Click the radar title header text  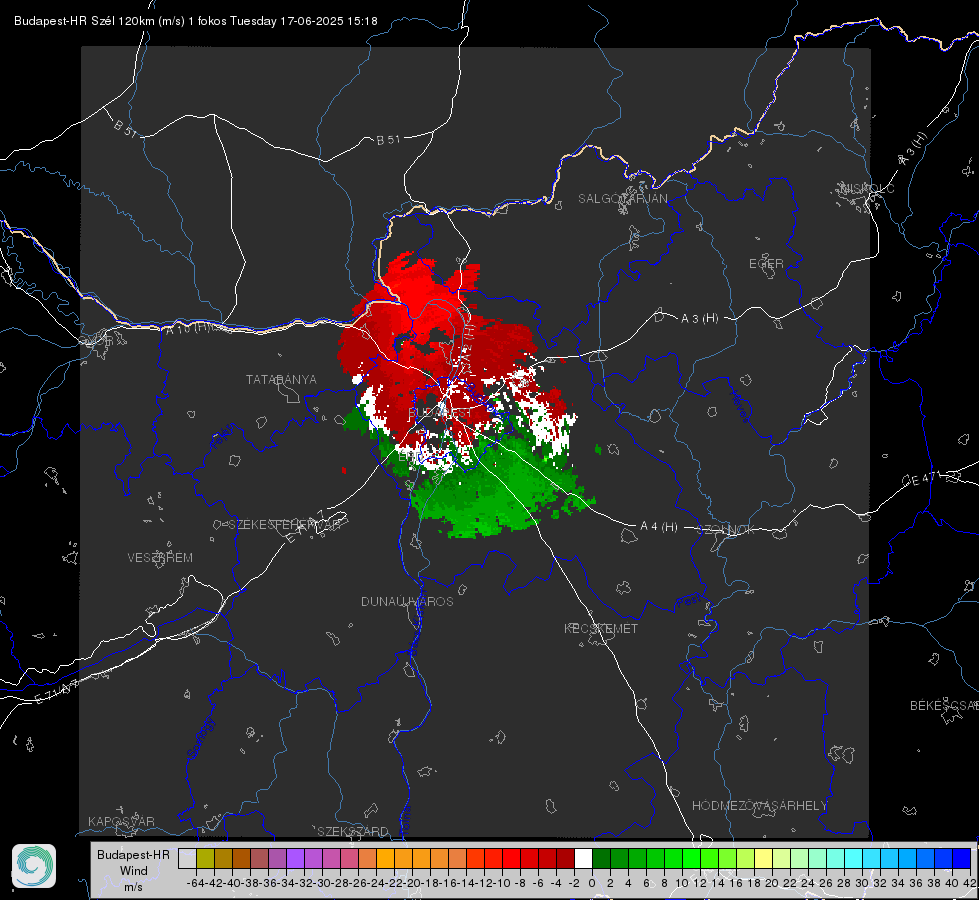click(195, 21)
